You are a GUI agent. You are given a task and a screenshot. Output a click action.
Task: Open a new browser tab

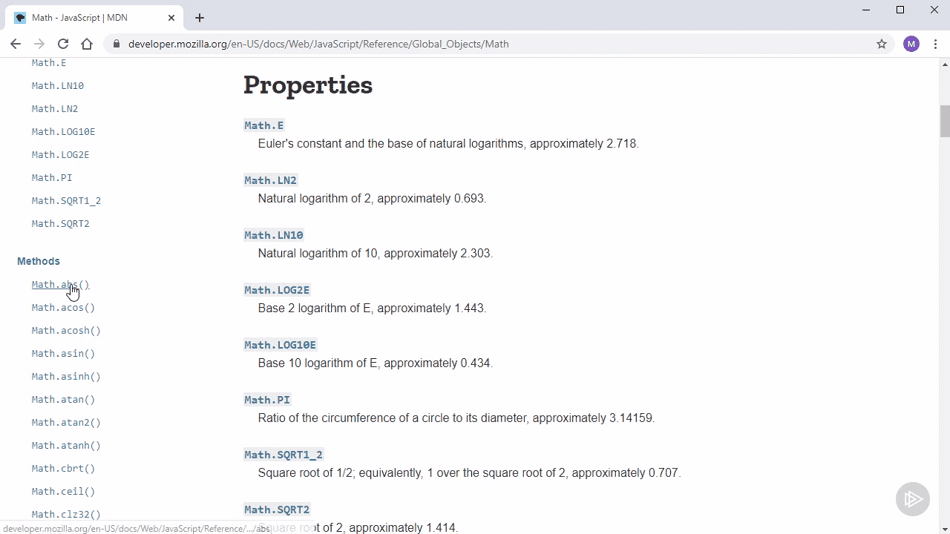[x=199, y=18]
